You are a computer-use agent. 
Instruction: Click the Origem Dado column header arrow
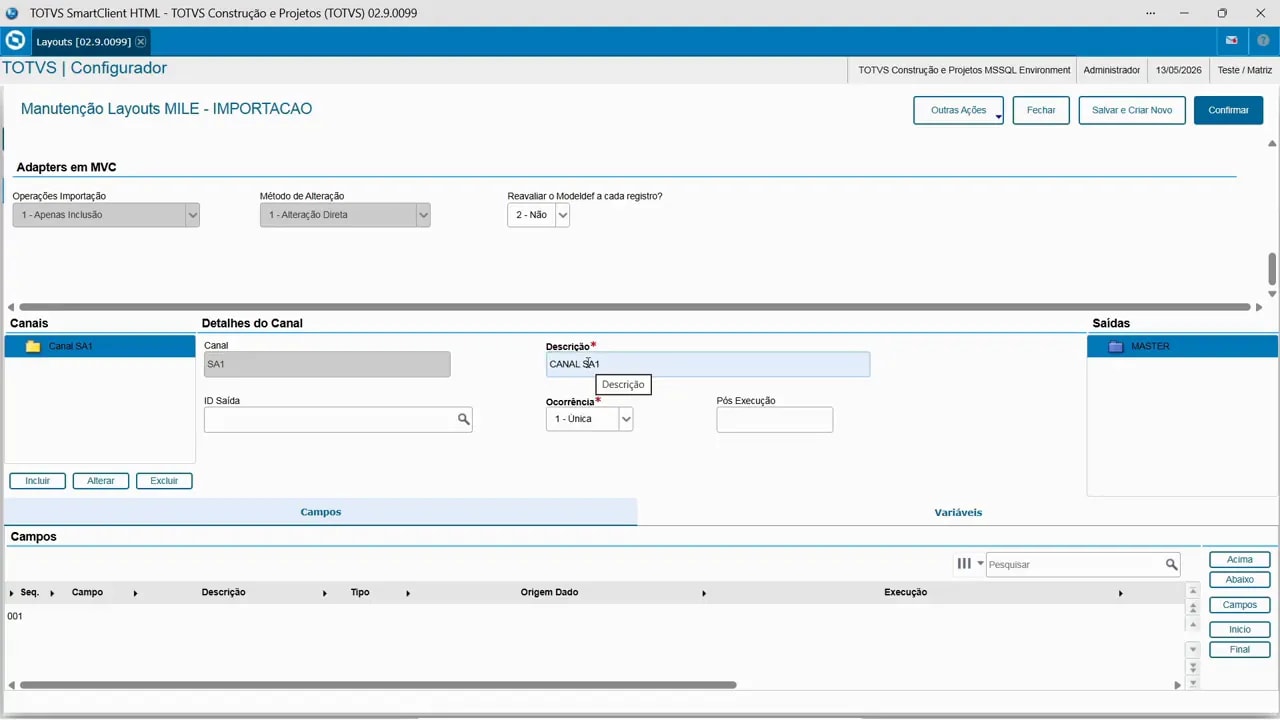click(704, 594)
